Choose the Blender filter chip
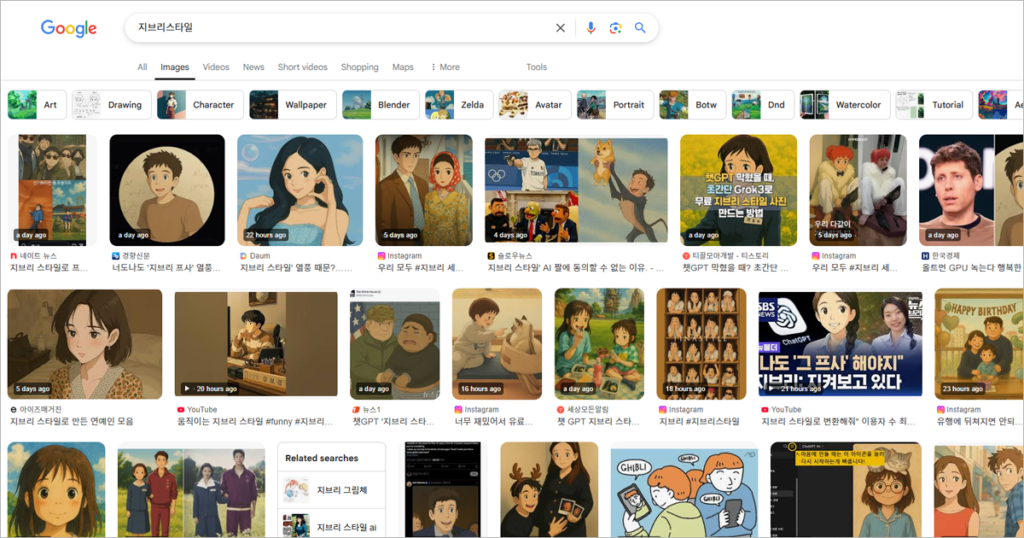Viewport: 1024px width, 538px height. 381,104
